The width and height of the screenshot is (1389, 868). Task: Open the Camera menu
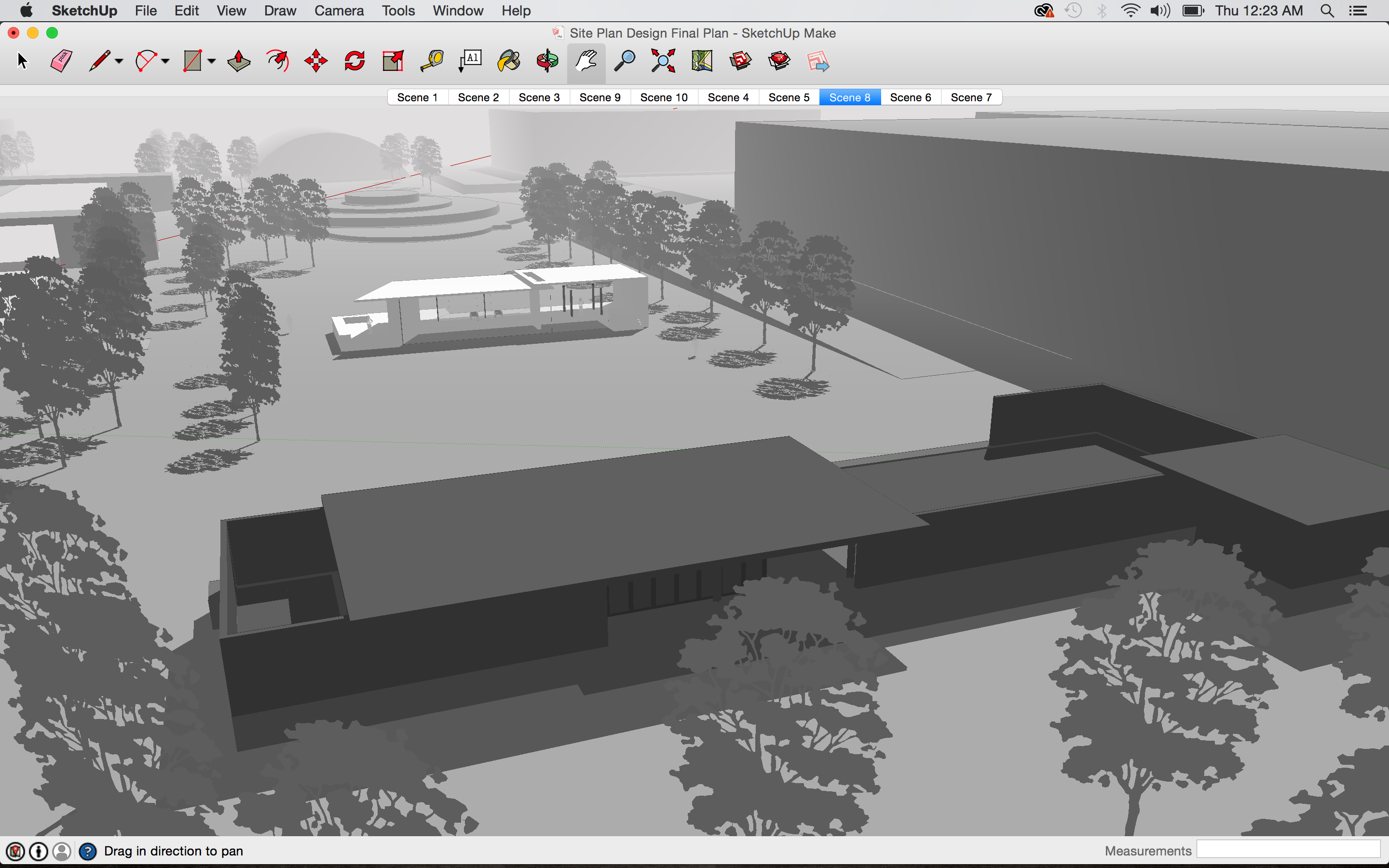339,10
